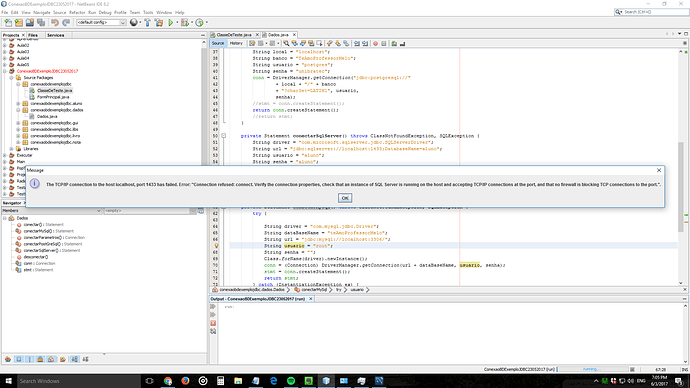The width and height of the screenshot is (690, 388).
Task: Select conectarMySql() in Navigator
Action: click(x=37, y=231)
